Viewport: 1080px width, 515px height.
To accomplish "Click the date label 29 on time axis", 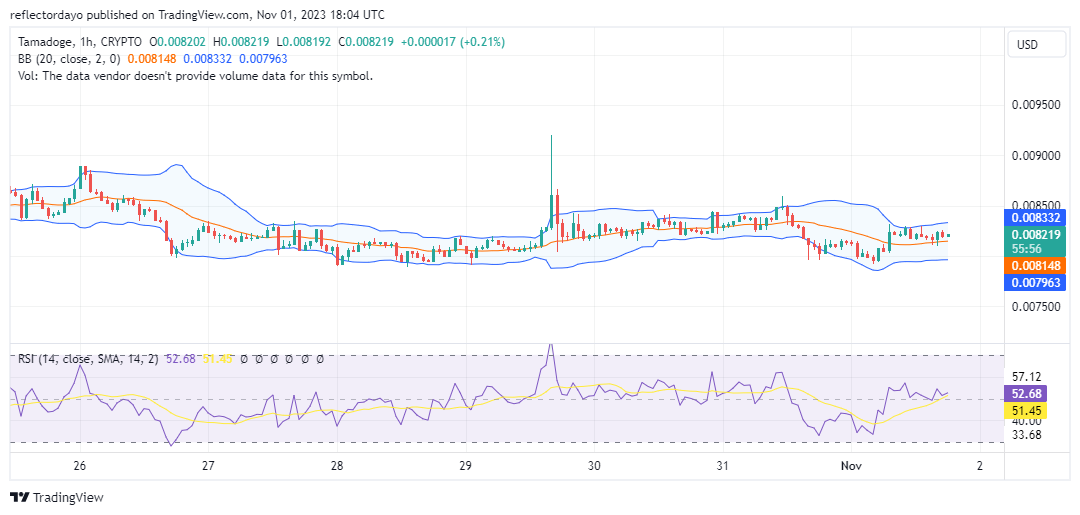I will pos(466,465).
